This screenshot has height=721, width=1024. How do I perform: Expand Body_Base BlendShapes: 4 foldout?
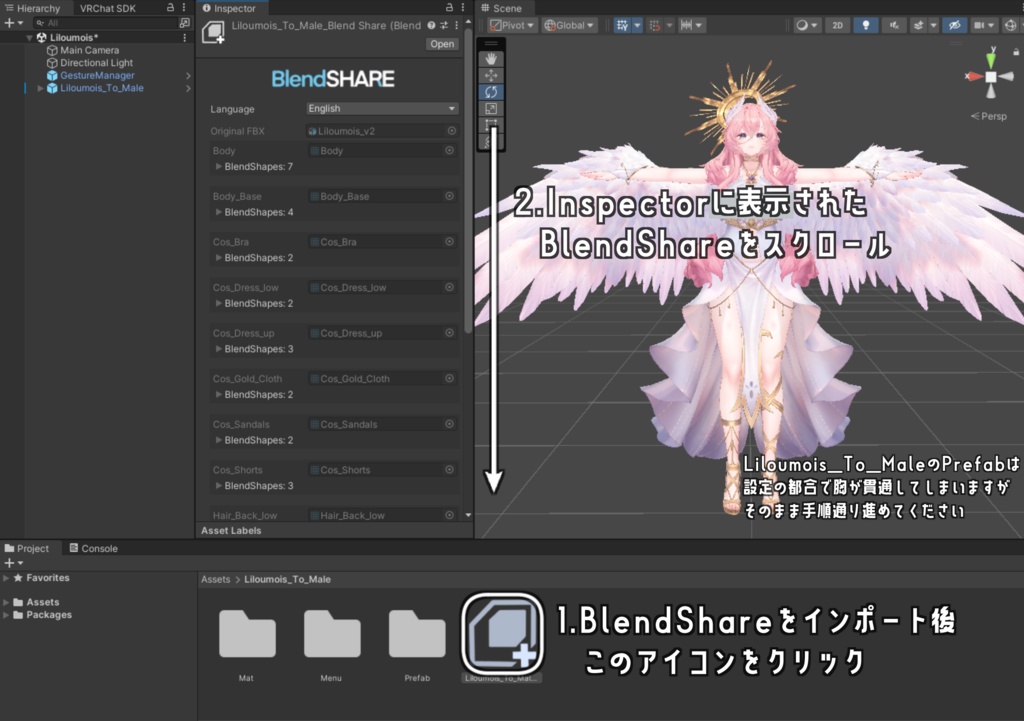point(219,212)
